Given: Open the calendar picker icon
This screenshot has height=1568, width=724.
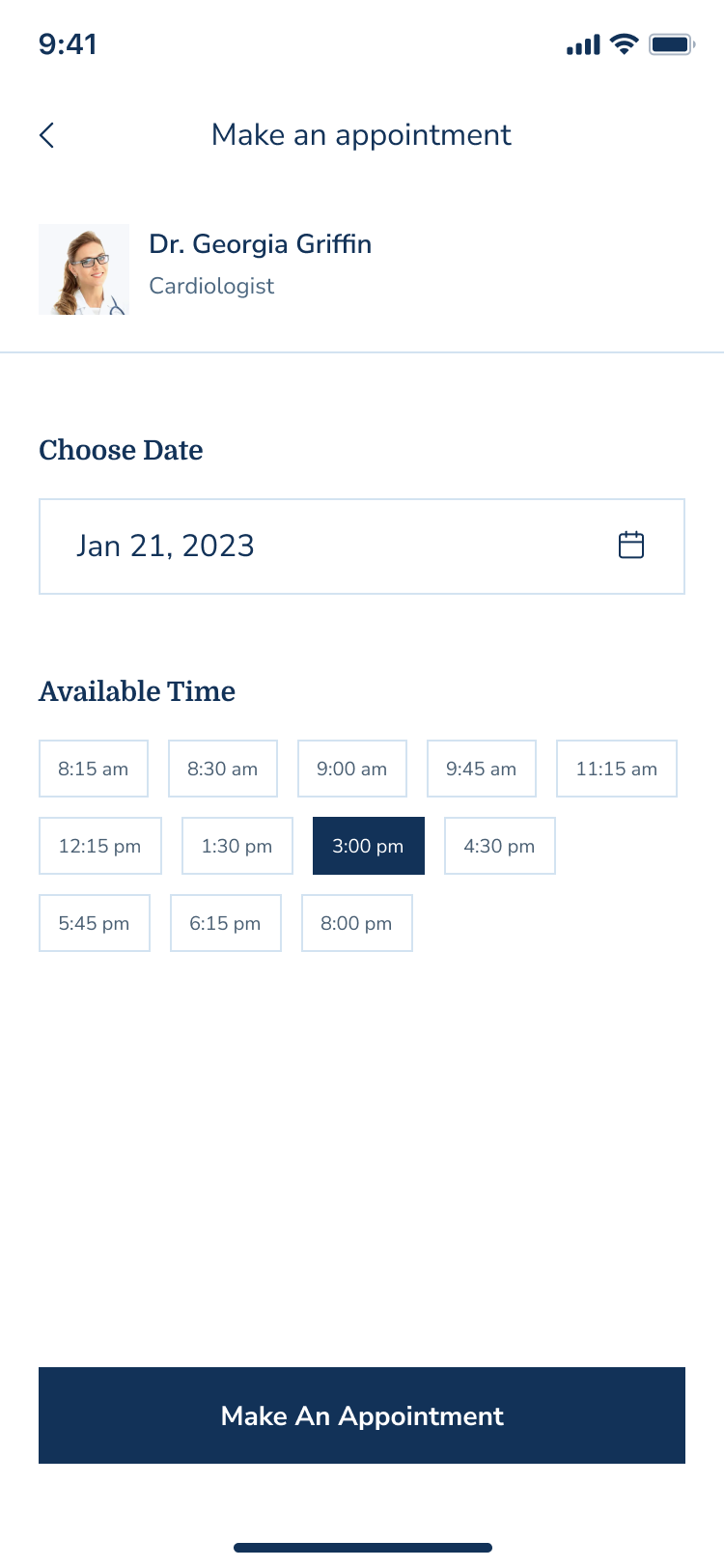Looking at the screenshot, I should [631, 546].
